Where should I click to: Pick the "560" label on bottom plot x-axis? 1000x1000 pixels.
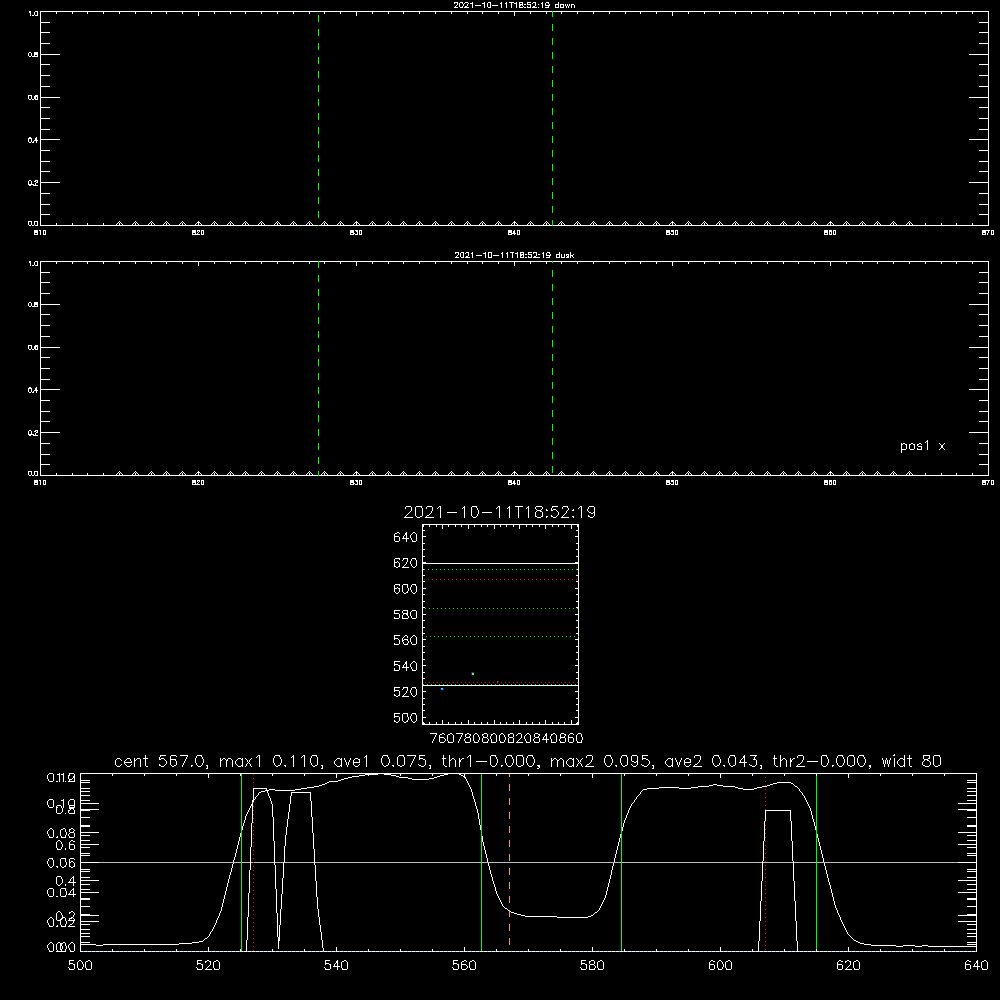(x=464, y=966)
